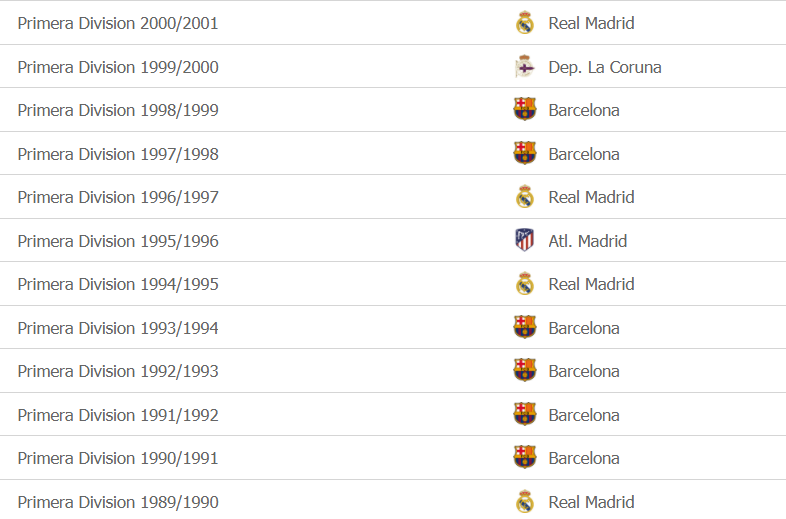Click Barcelona crest in 1993/1994 row

(x=525, y=328)
